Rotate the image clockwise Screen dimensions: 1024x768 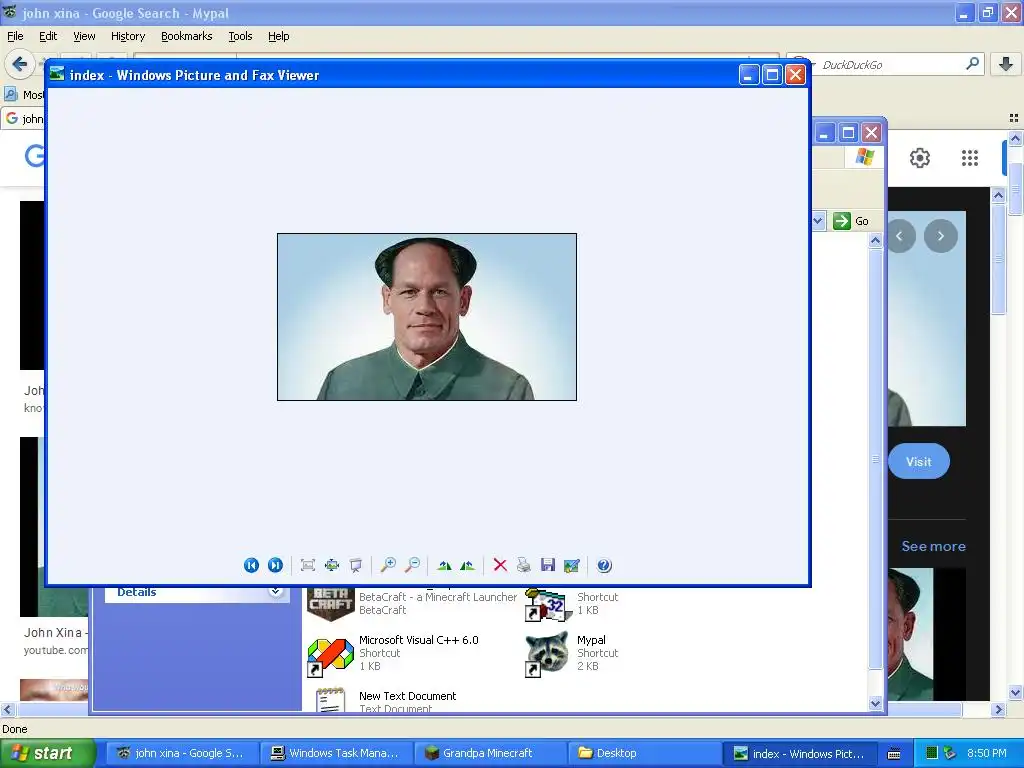[445, 566]
